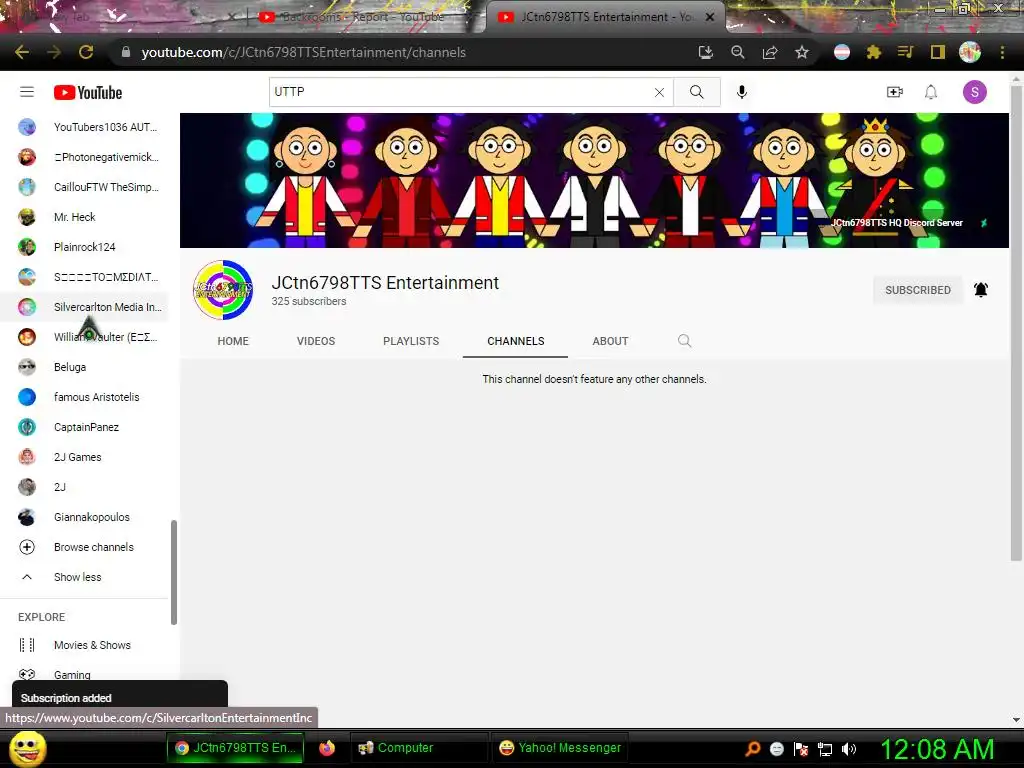Clear the UTTP search text

click(659, 92)
